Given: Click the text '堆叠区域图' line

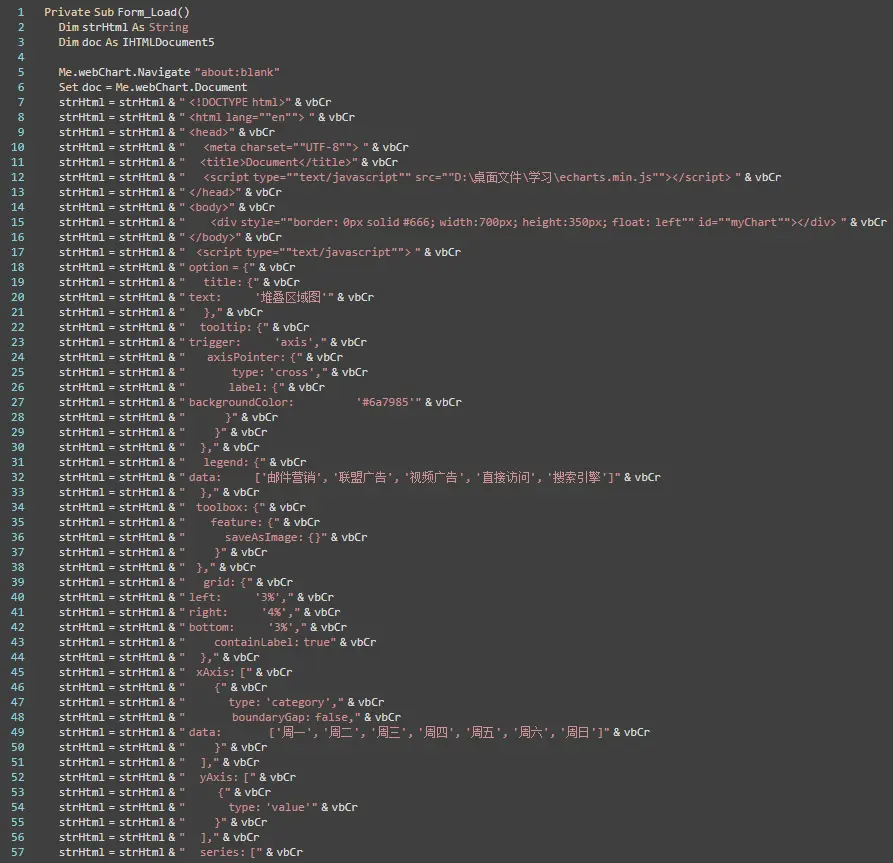Looking at the screenshot, I should tap(216, 297).
